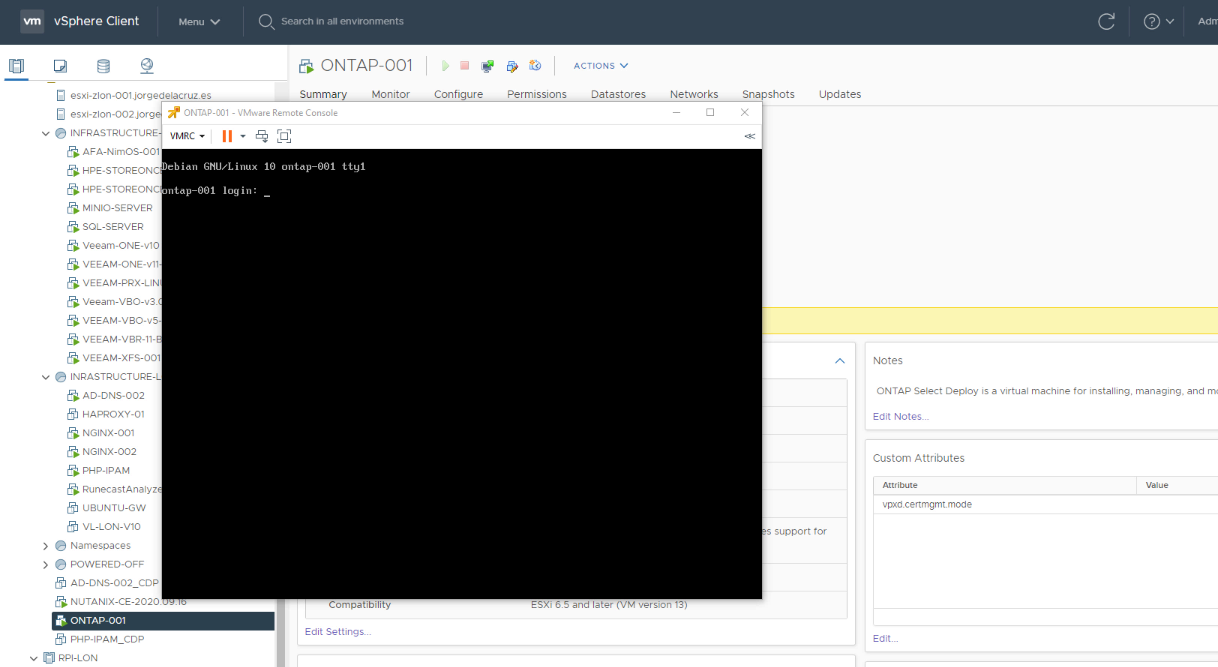Screen dimensions: 1218x667
Task: Click the Edit... link under Custom Attributes
Action: pyautogui.click(x=886, y=638)
